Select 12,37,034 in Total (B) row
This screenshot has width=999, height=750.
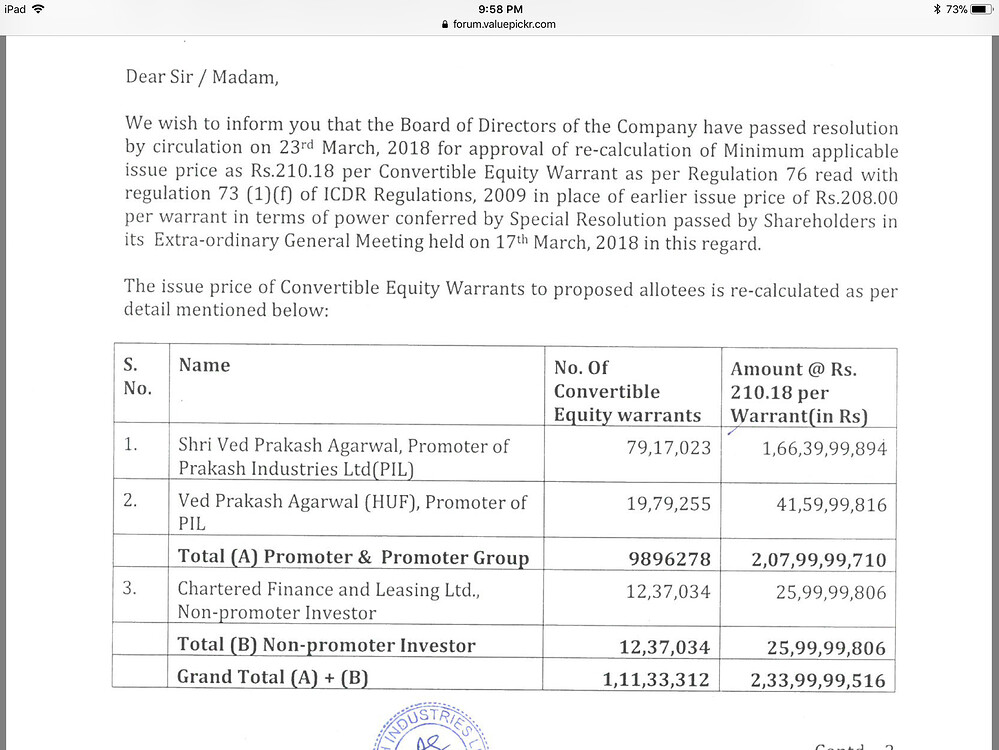click(665, 647)
